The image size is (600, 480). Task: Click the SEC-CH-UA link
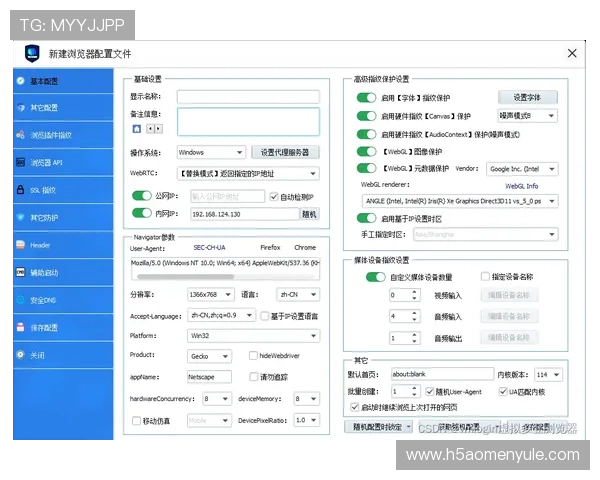(x=209, y=248)
